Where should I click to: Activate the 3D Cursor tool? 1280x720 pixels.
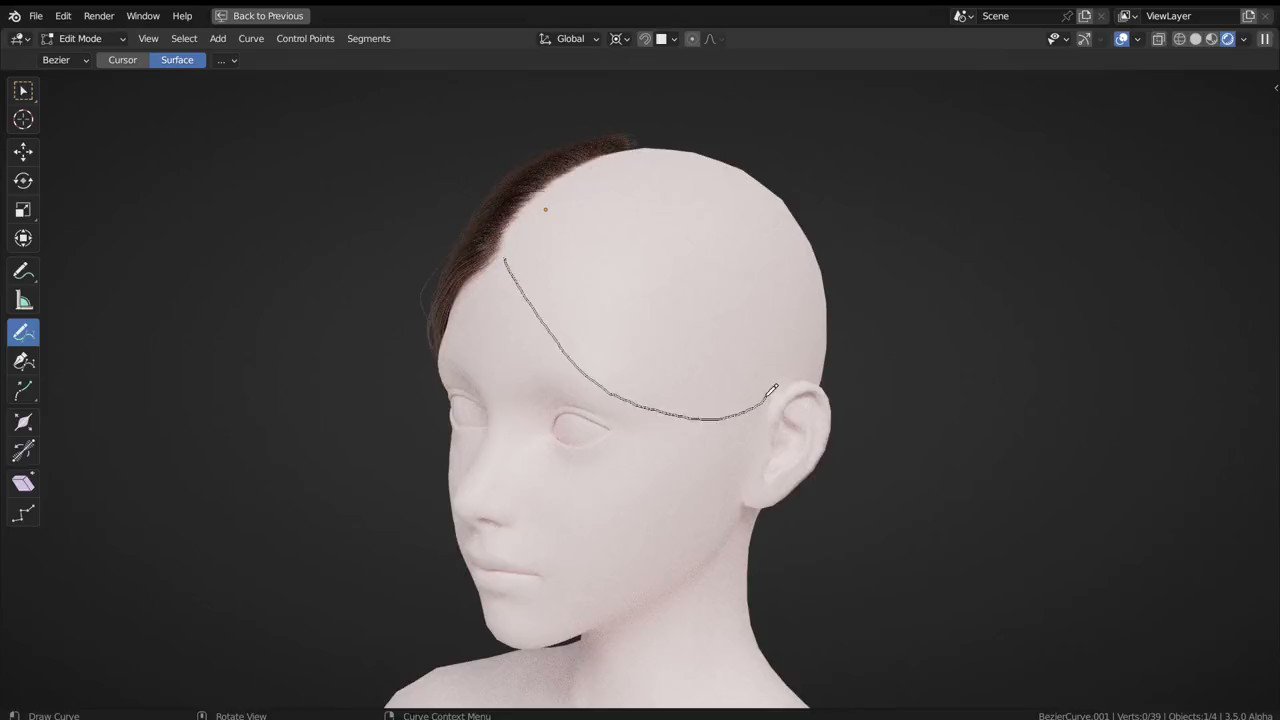tap(23, 120)
